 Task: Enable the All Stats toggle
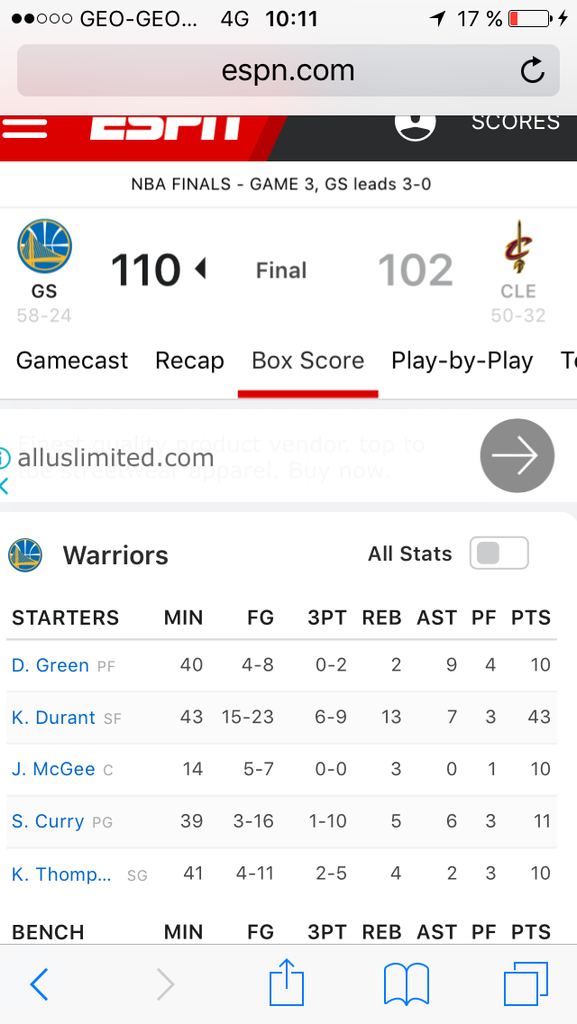tap(499, 553)
